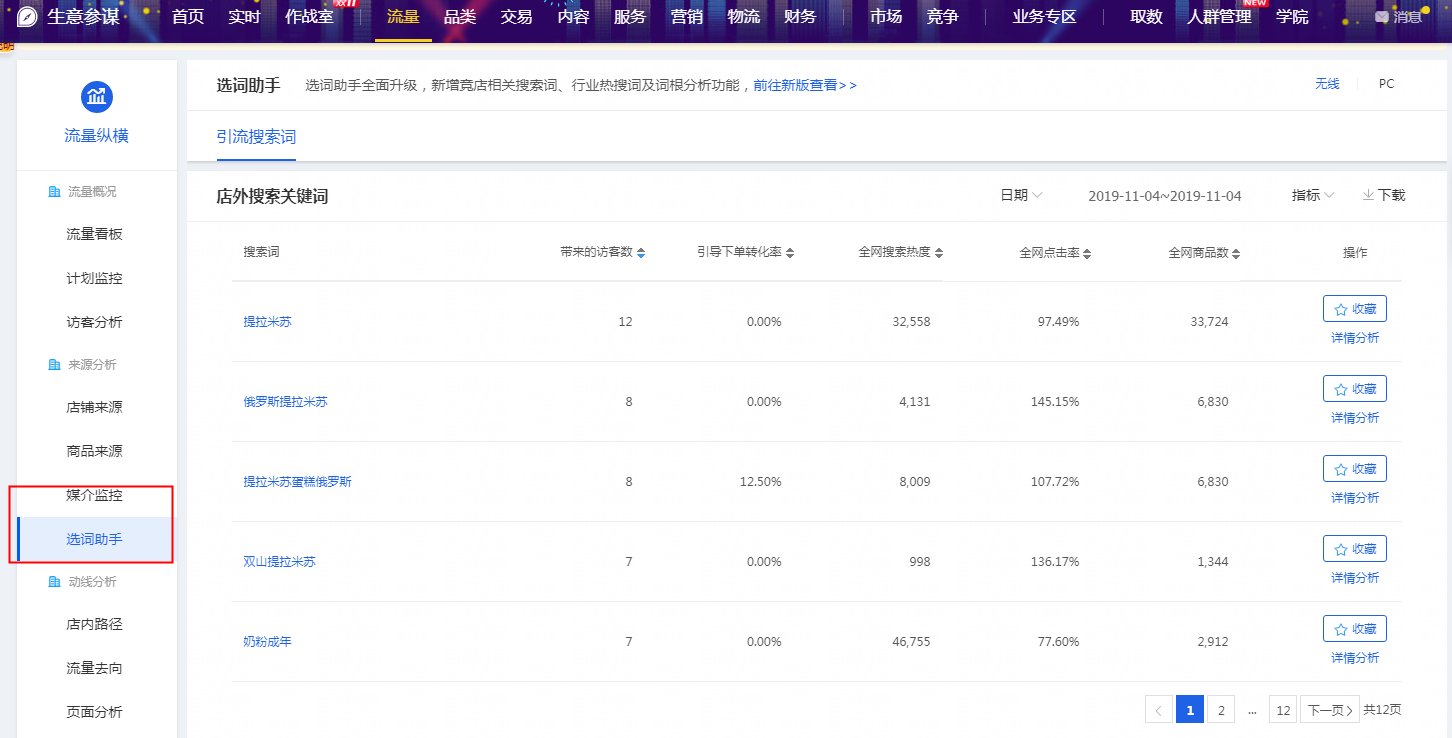1452x738 pixels.
Task: Sort by 带来的访客数 column arrows
Action: (641, 253)
